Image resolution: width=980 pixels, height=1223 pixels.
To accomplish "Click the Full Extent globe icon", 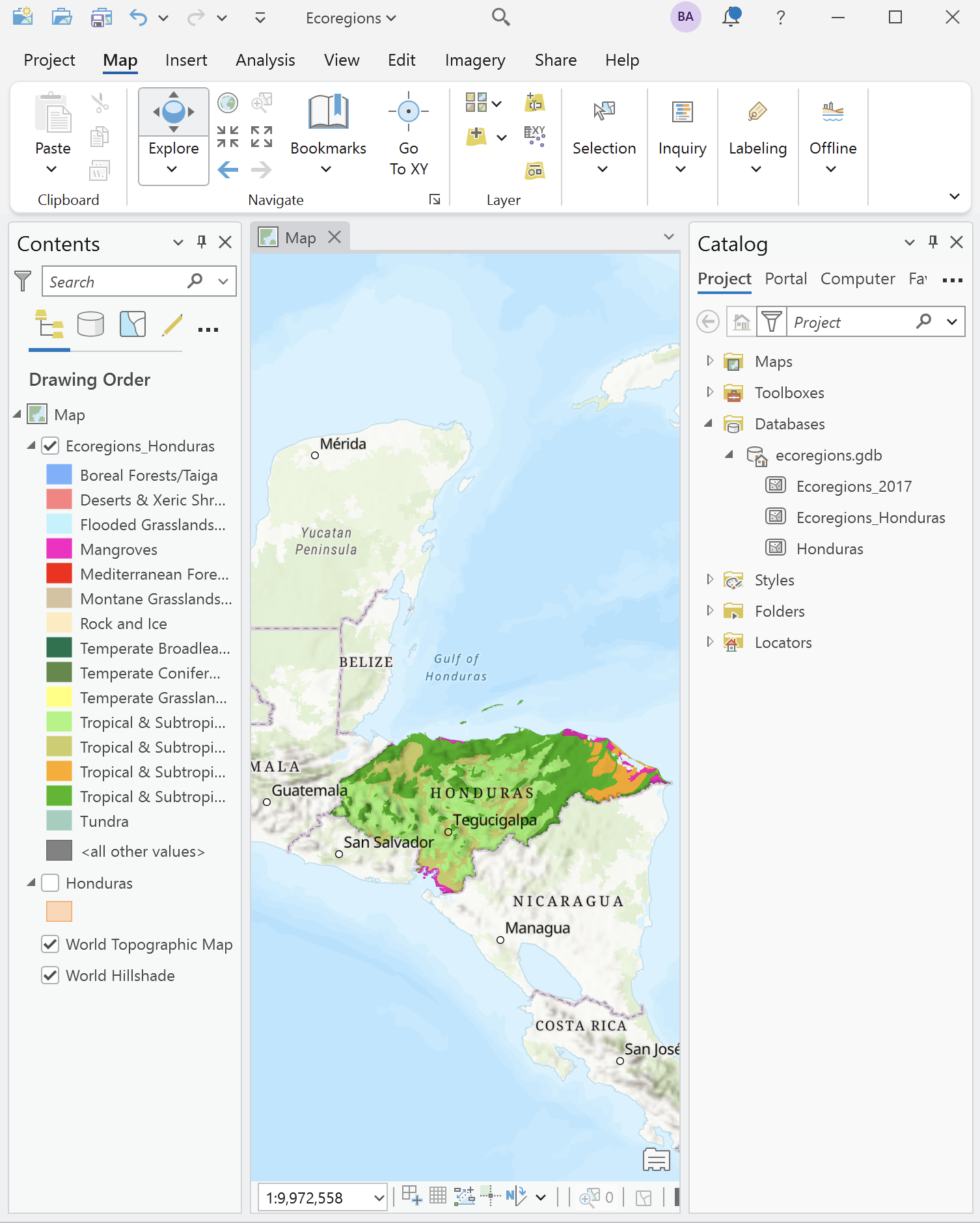I will coord(228,103).
